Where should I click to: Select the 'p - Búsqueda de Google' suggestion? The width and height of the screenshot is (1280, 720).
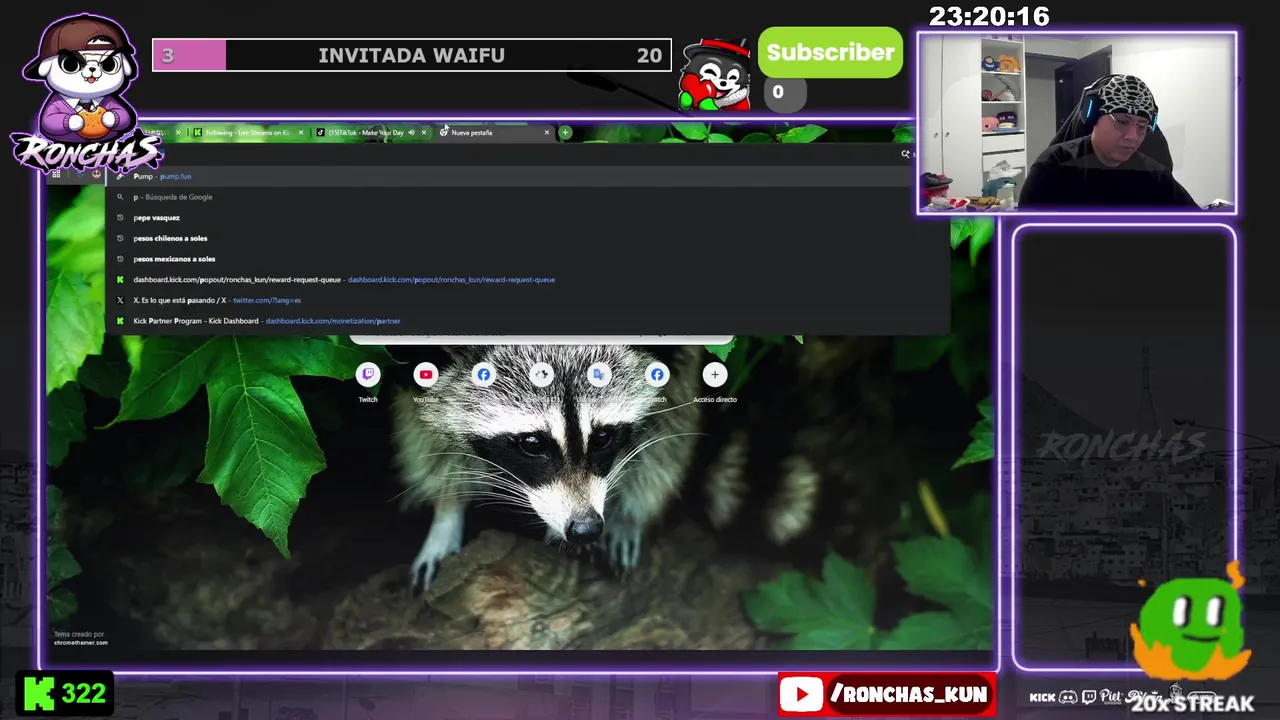point(527,197)
